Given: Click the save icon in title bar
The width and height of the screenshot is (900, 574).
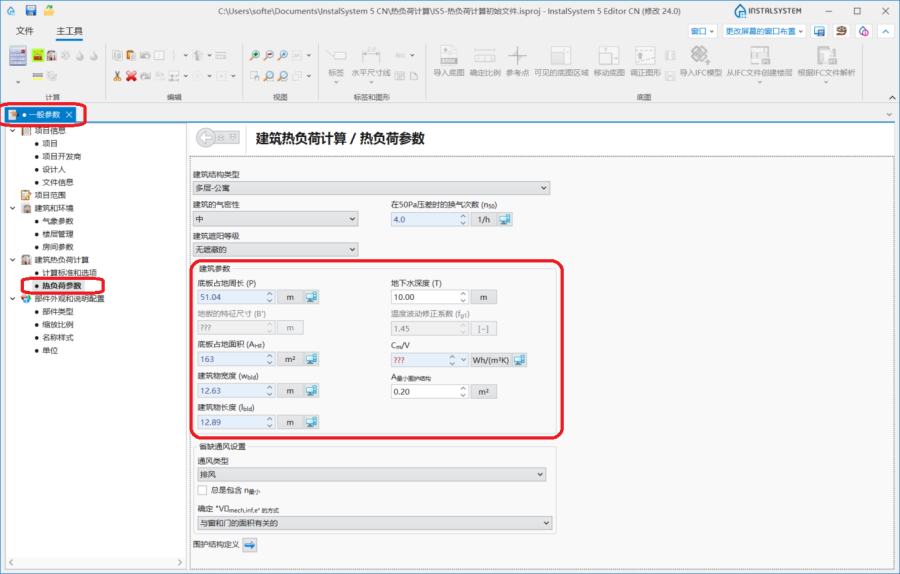Looking at the screenshot, I should [31, 10].
